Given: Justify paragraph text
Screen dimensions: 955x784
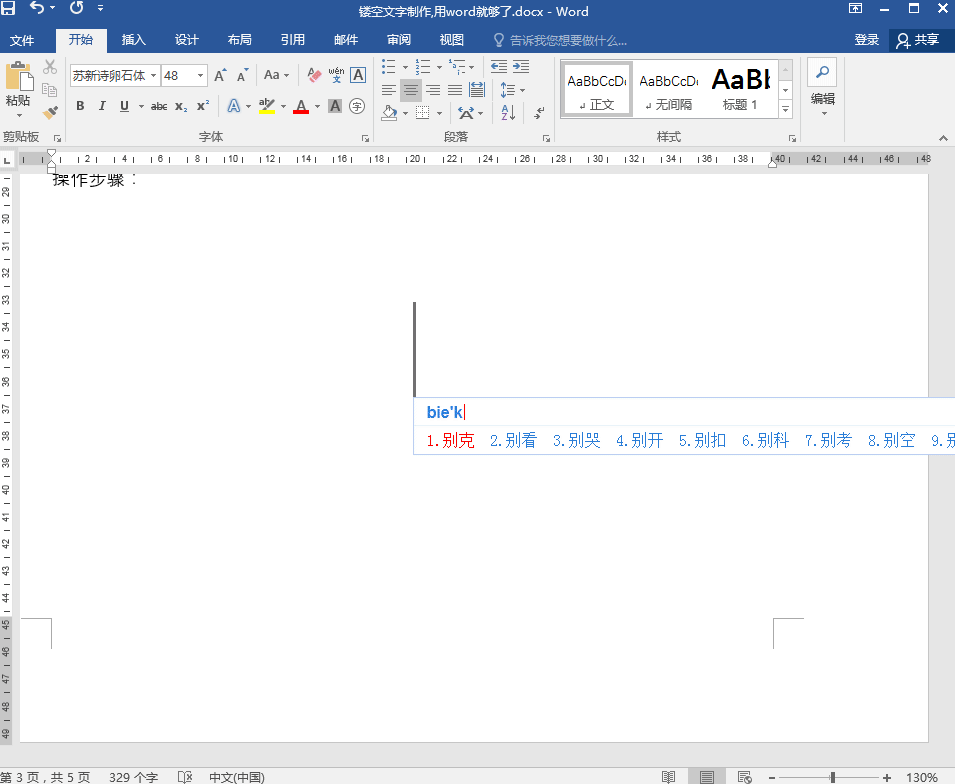Looking at the screenshot, I should click(455, 90).
